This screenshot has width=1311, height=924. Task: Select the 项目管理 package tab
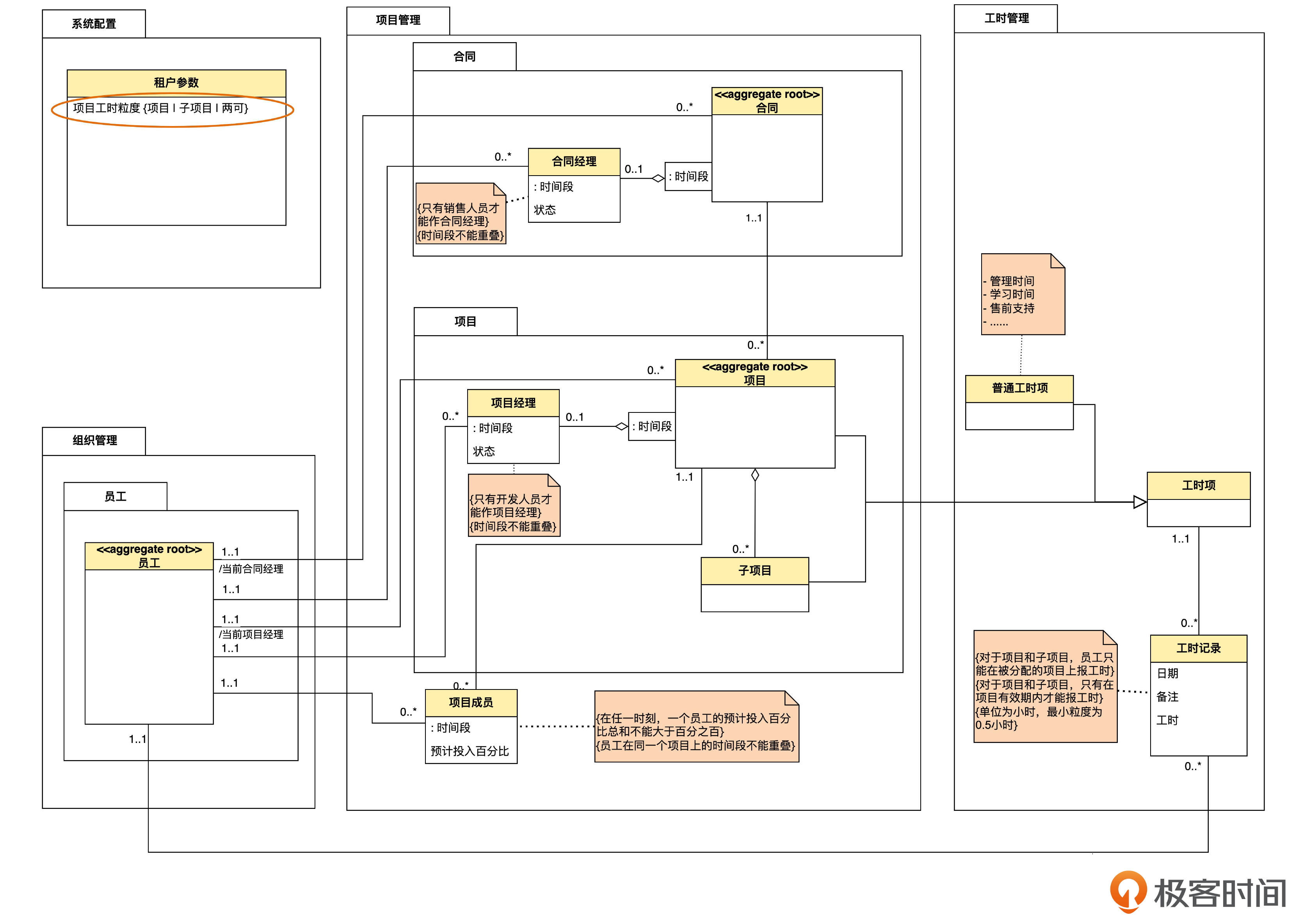point(398,21)
